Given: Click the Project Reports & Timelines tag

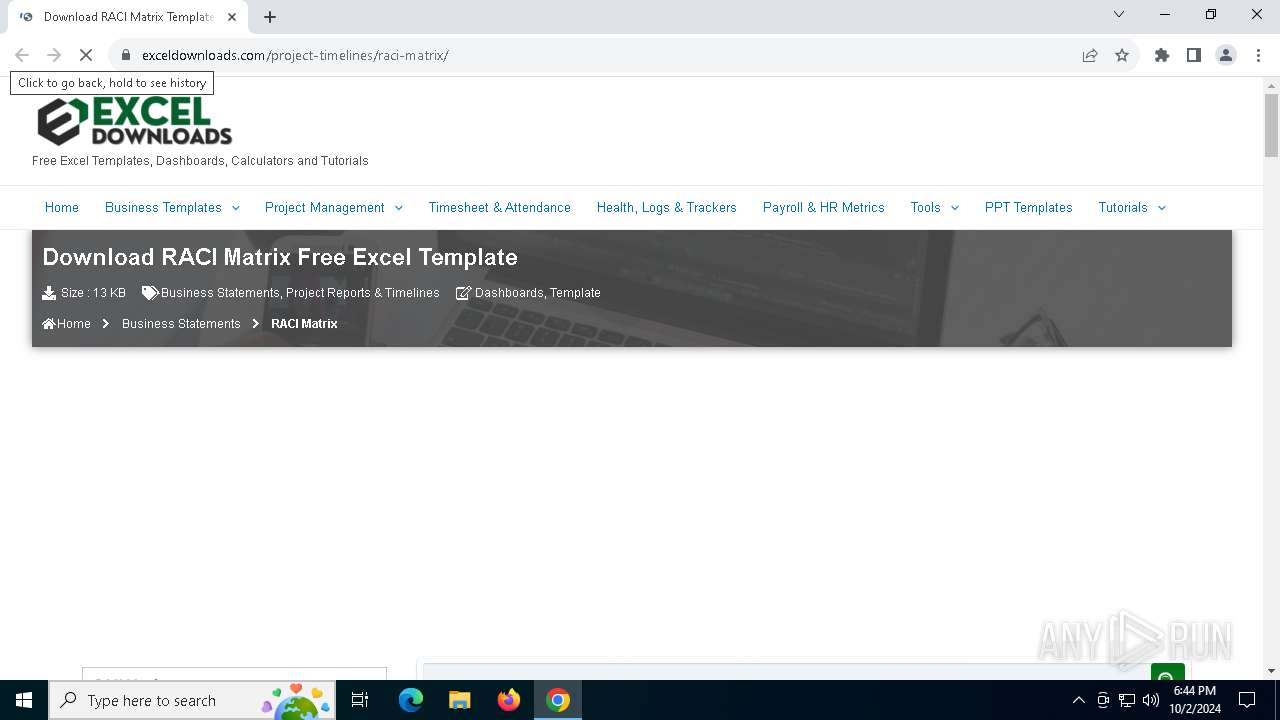Looking at the screenshot, I should [x=363, y=293].
